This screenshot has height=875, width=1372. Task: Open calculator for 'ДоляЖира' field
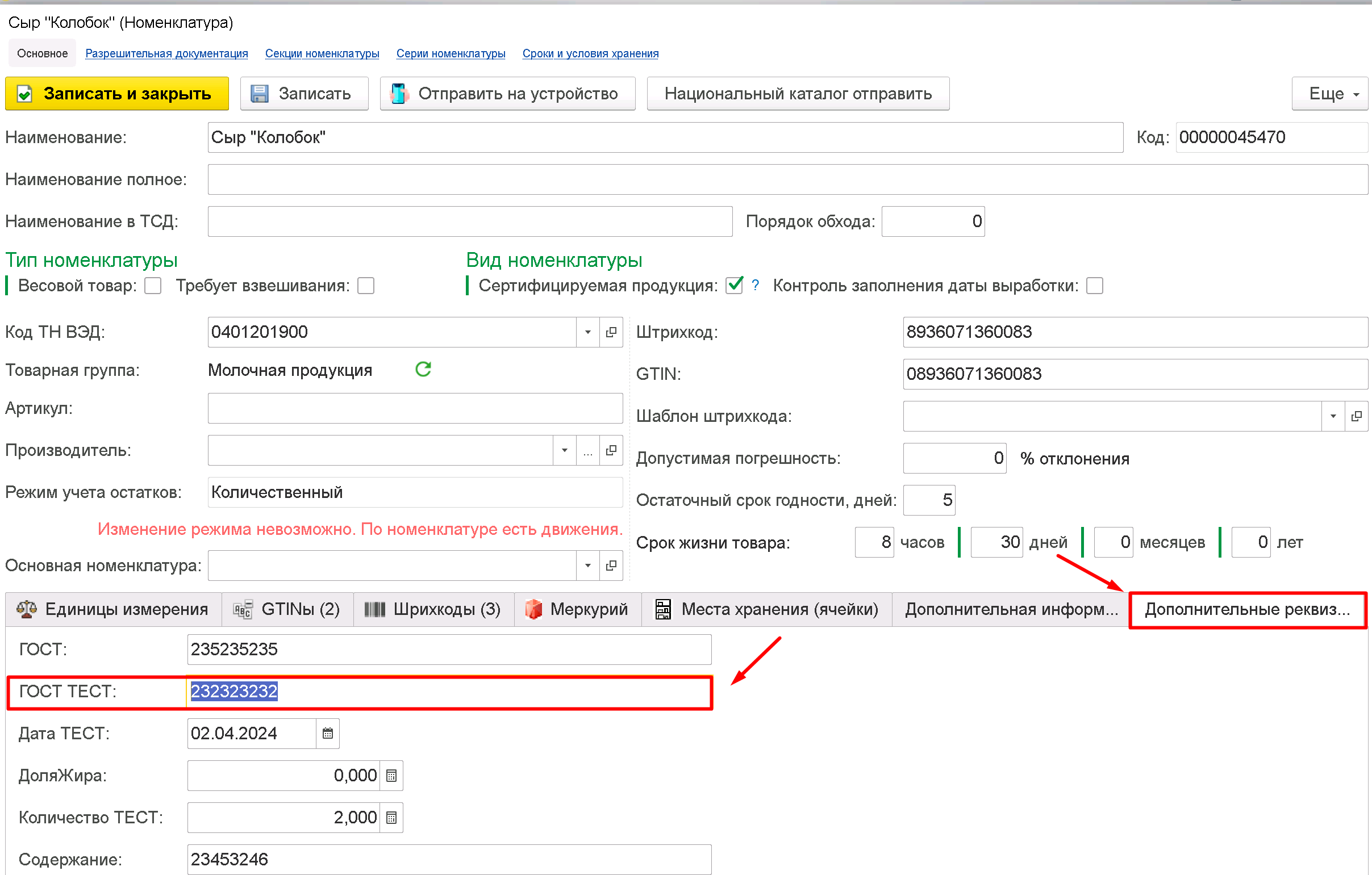391,776
